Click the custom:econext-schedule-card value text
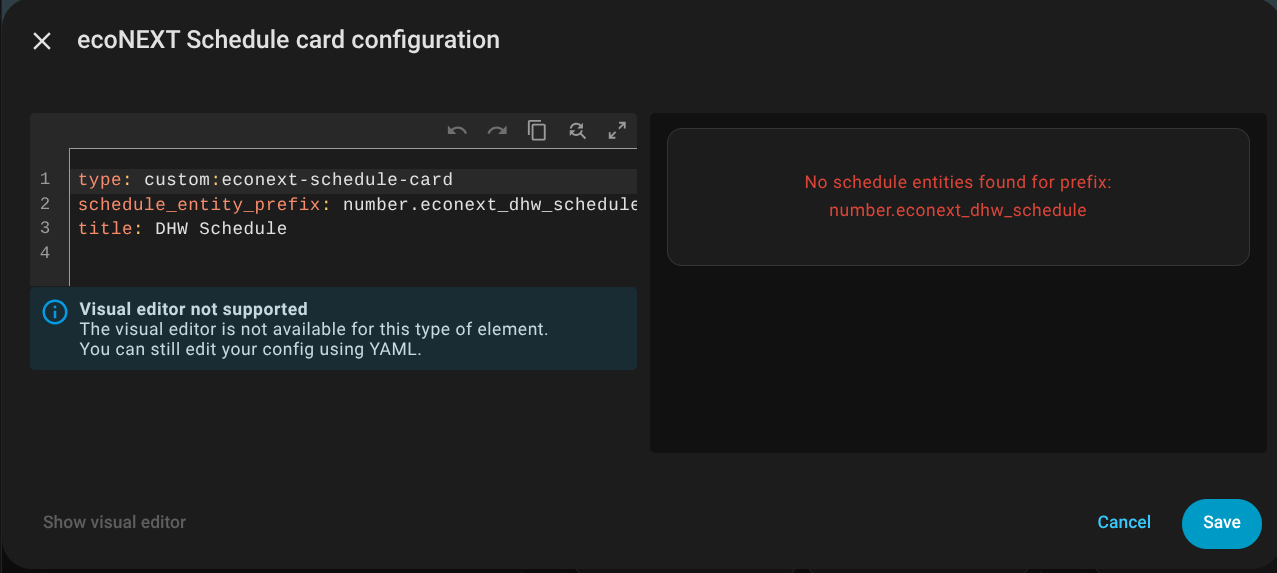Screen dimensions: 1277x573 click(298, 180)
